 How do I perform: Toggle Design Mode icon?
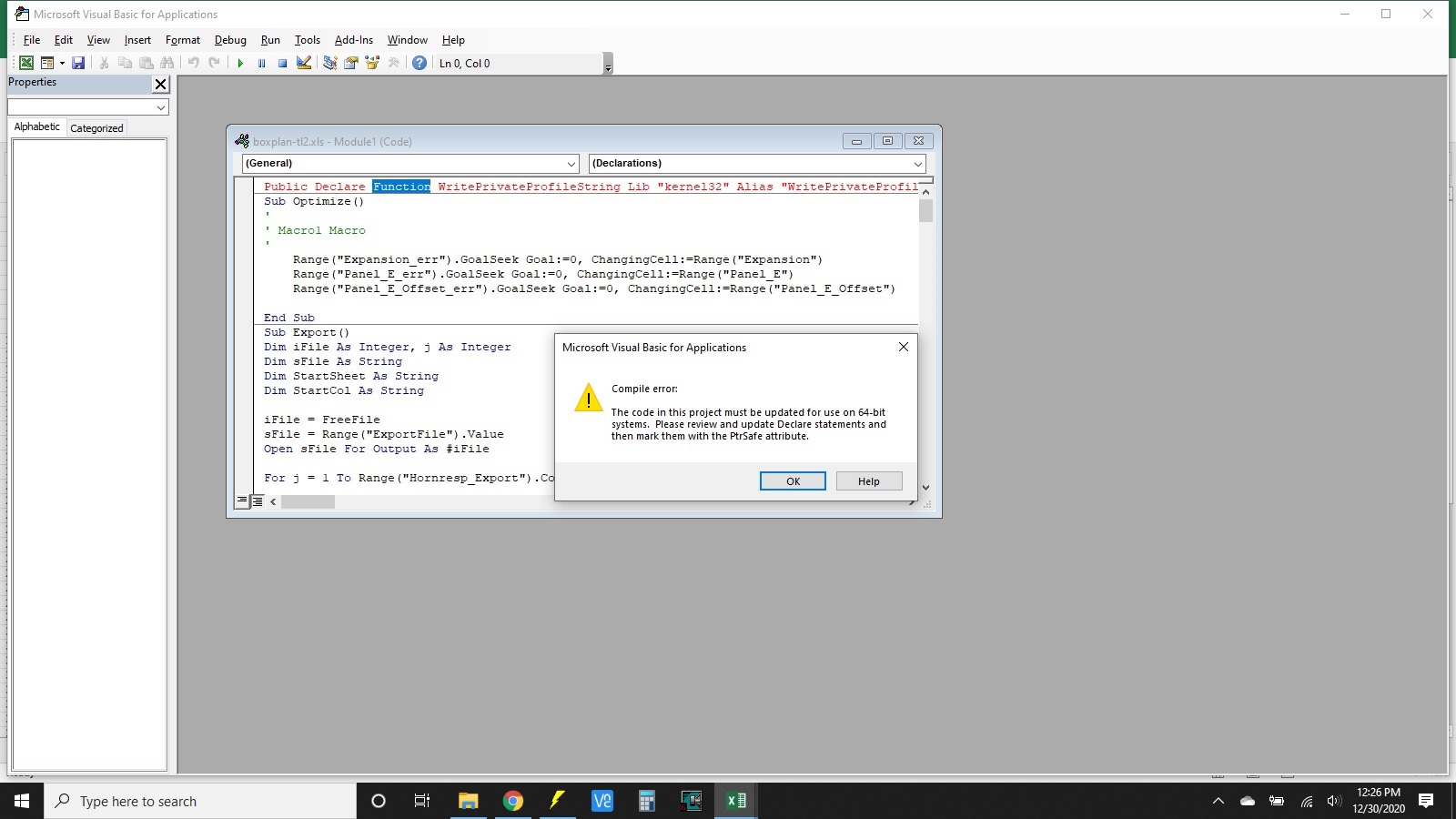pyautogui.click(x=304, y=63)
